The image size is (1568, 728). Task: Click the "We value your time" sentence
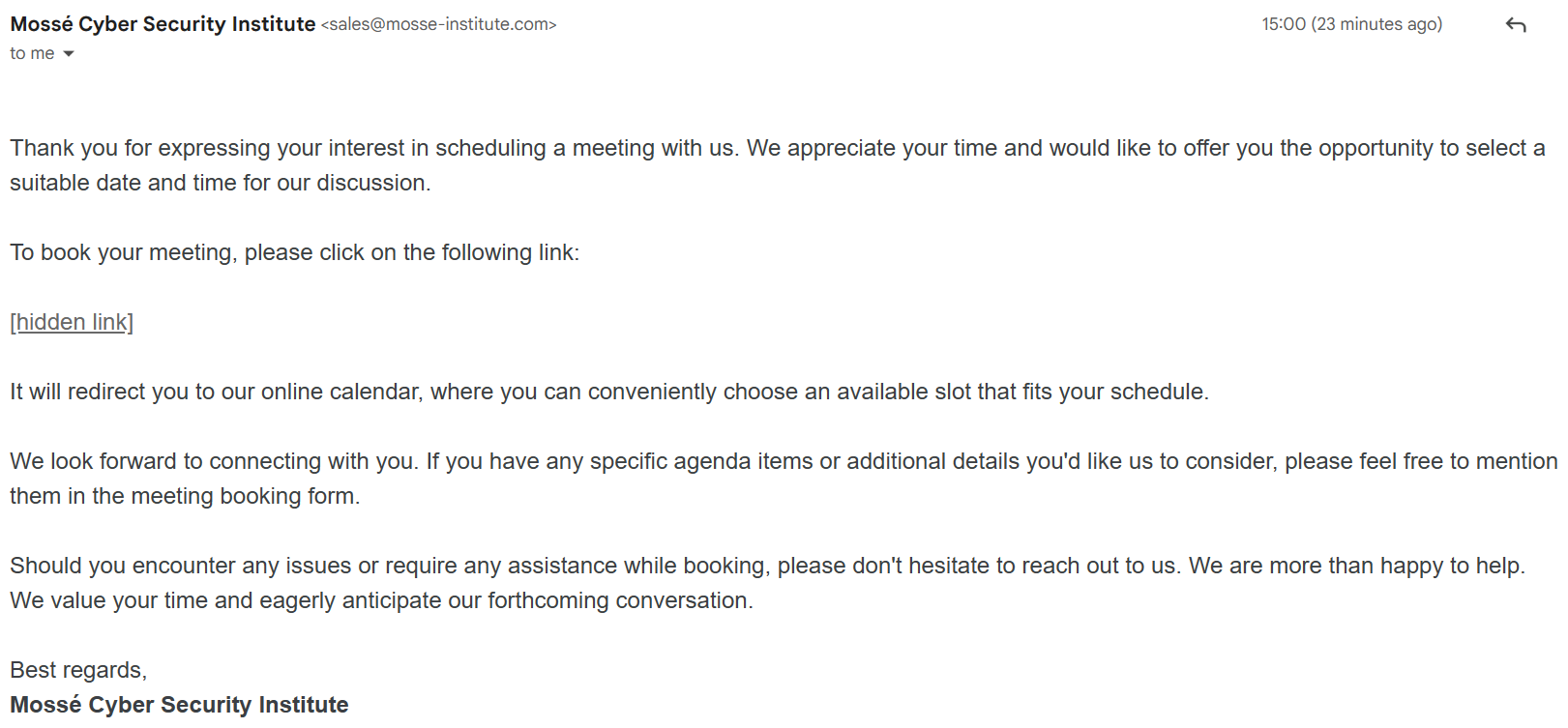pyautogui.click(x=381, y=600)
